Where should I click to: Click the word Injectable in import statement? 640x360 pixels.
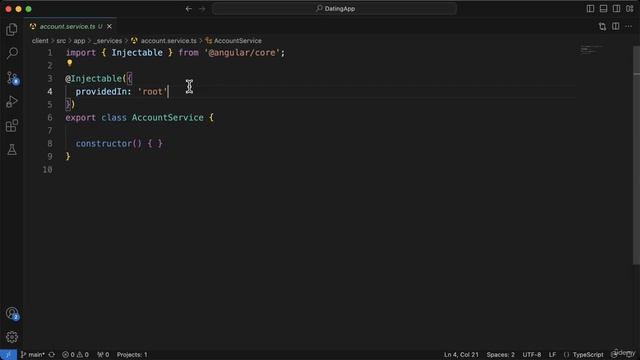[x=137, y=53]
